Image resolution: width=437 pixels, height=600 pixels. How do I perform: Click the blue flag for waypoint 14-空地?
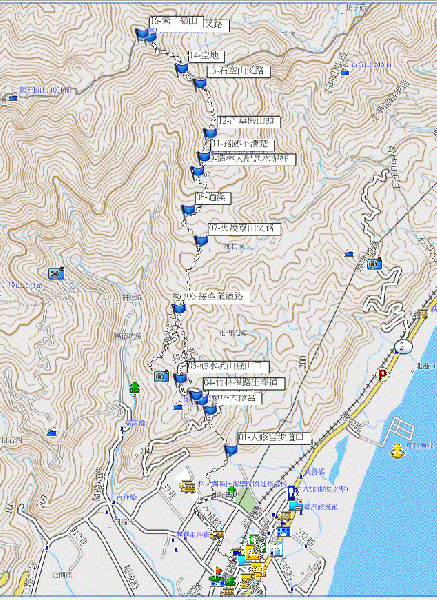pyautogui.click(x=182, y=69)
